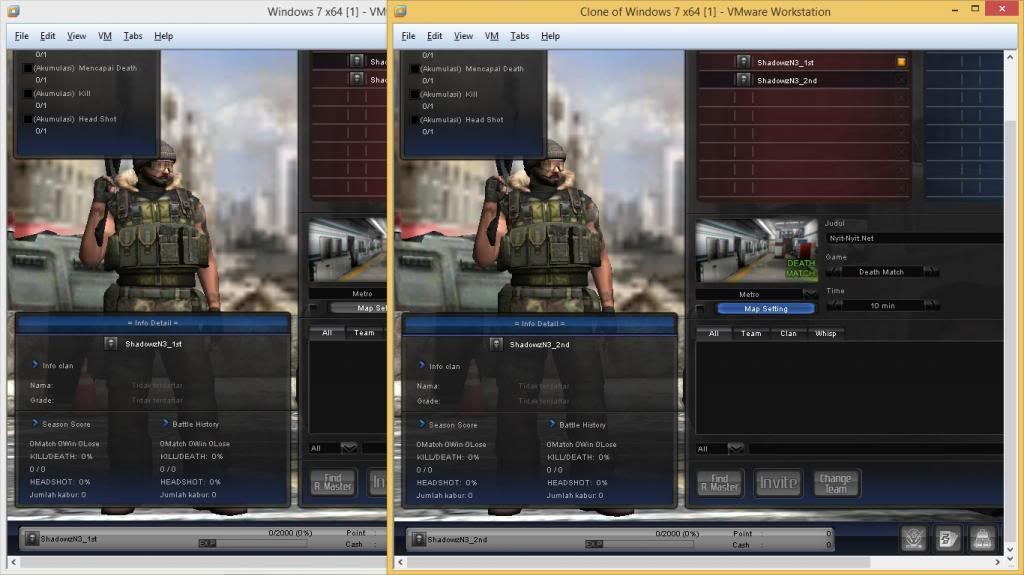Image resolution: width=1024 pixels, height=575 pixels.
Task: Toggle Kill mission checkbox in Clone window
Action: coord(414,94)
